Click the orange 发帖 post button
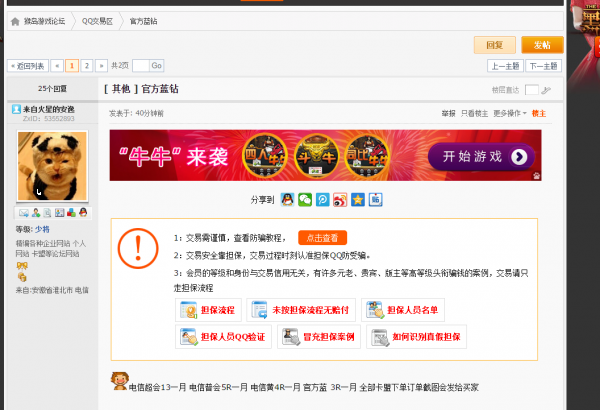The image size is (600, 410). click(542, 45)
